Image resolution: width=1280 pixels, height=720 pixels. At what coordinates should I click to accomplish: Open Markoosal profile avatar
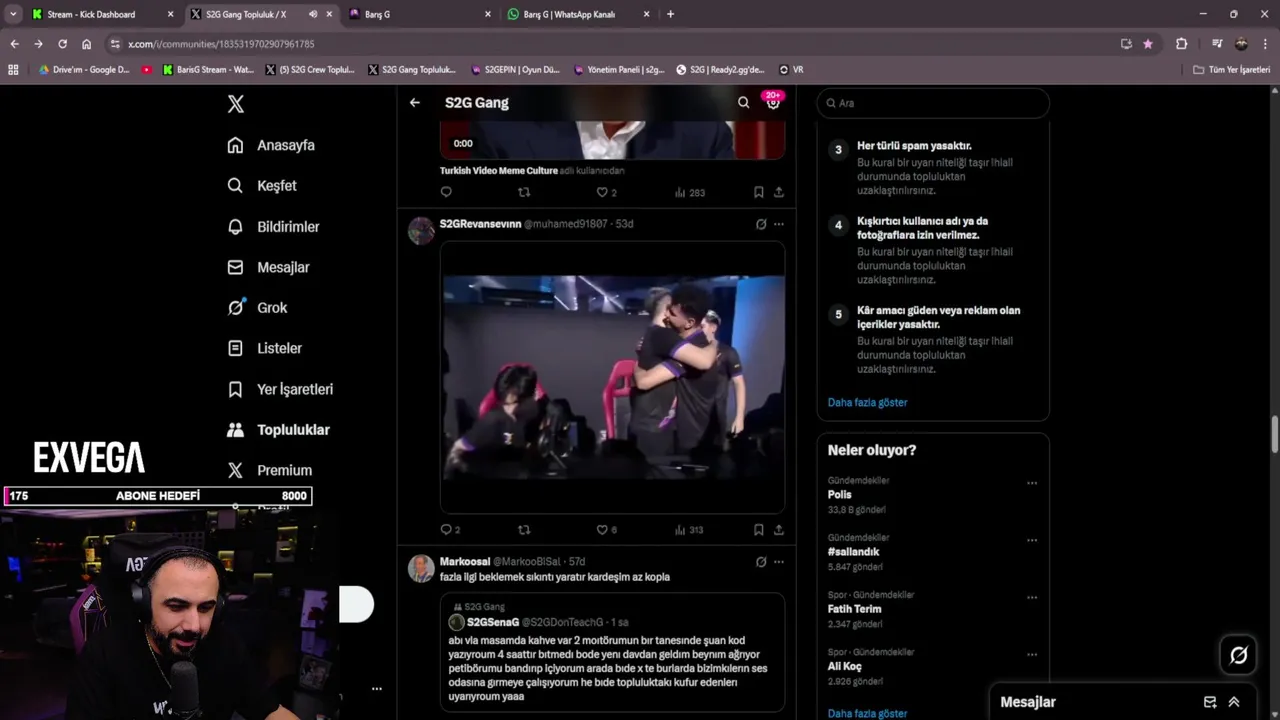point(422,568)
